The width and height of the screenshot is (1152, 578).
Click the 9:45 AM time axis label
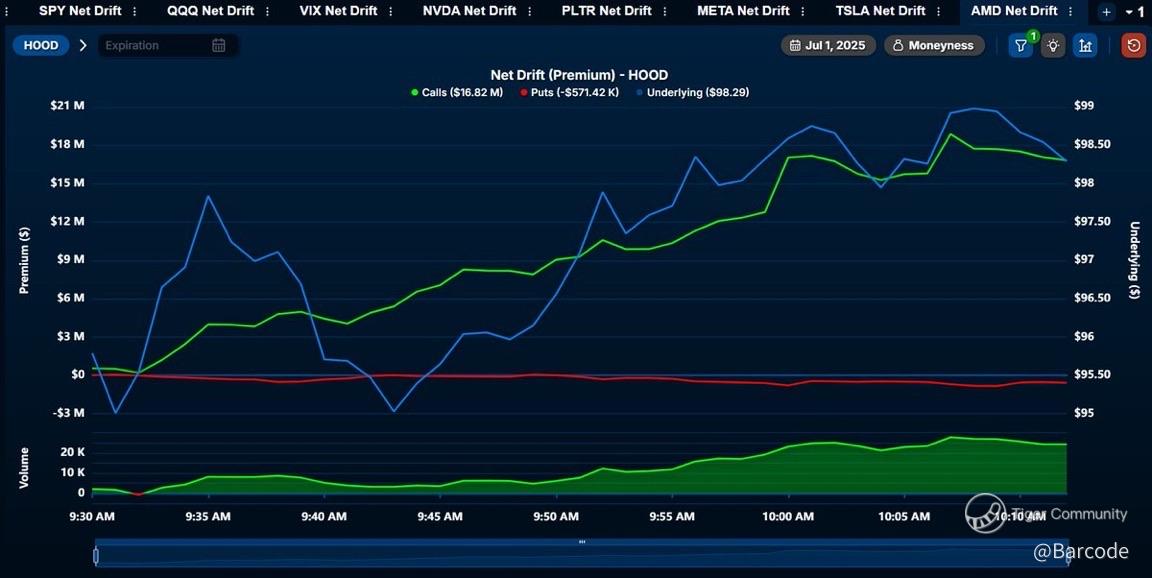coord(440,516)
